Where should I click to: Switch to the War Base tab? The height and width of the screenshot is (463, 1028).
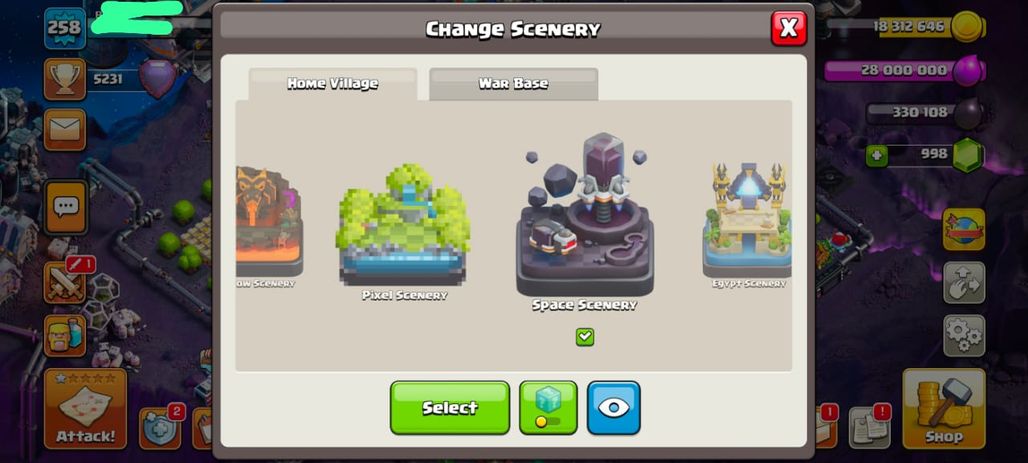(x=513, y=84)
